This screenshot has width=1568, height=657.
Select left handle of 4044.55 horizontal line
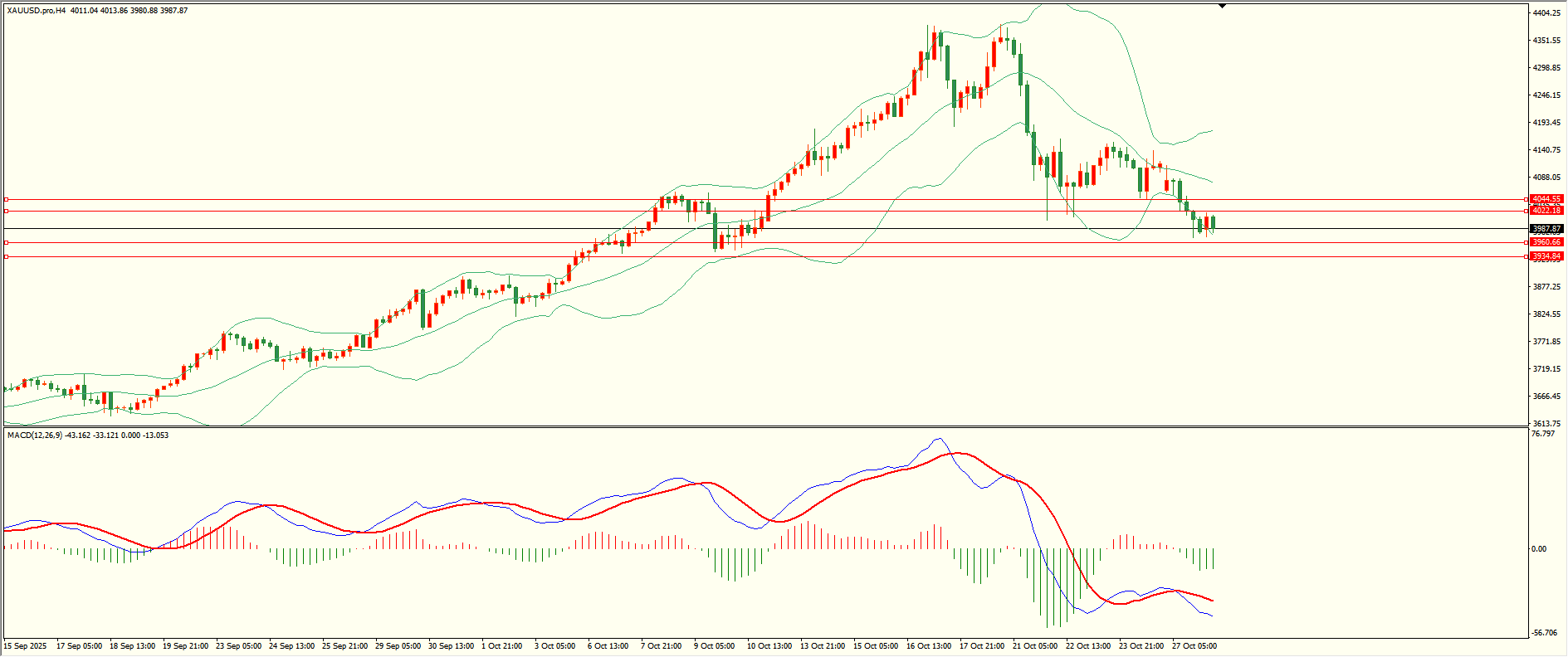[7, 199]
